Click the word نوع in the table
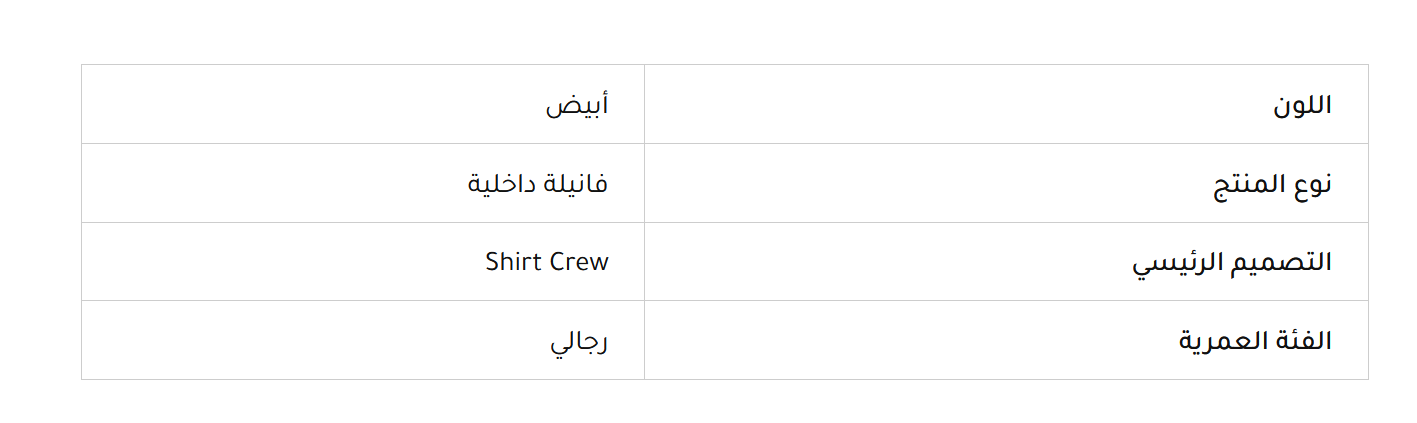 click(x=1310, y=184)
